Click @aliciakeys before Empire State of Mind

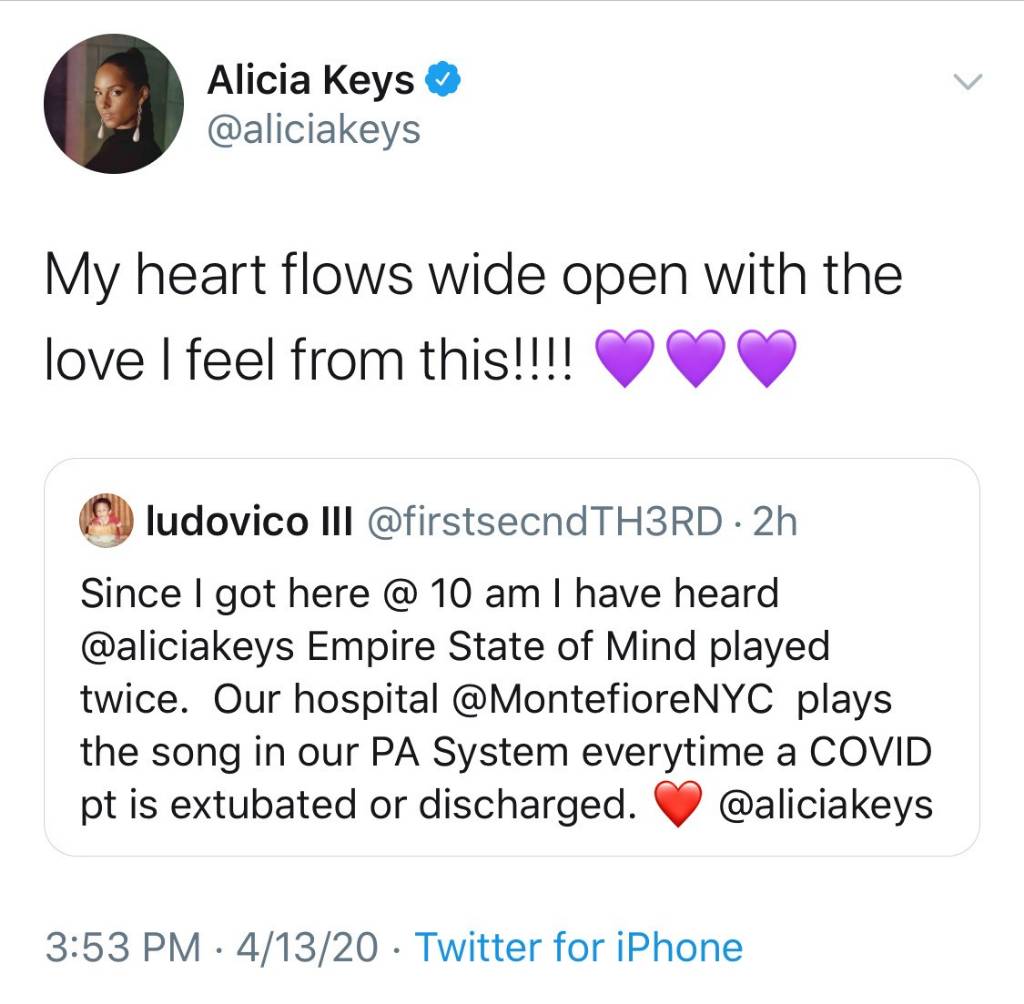coord(187,646)
